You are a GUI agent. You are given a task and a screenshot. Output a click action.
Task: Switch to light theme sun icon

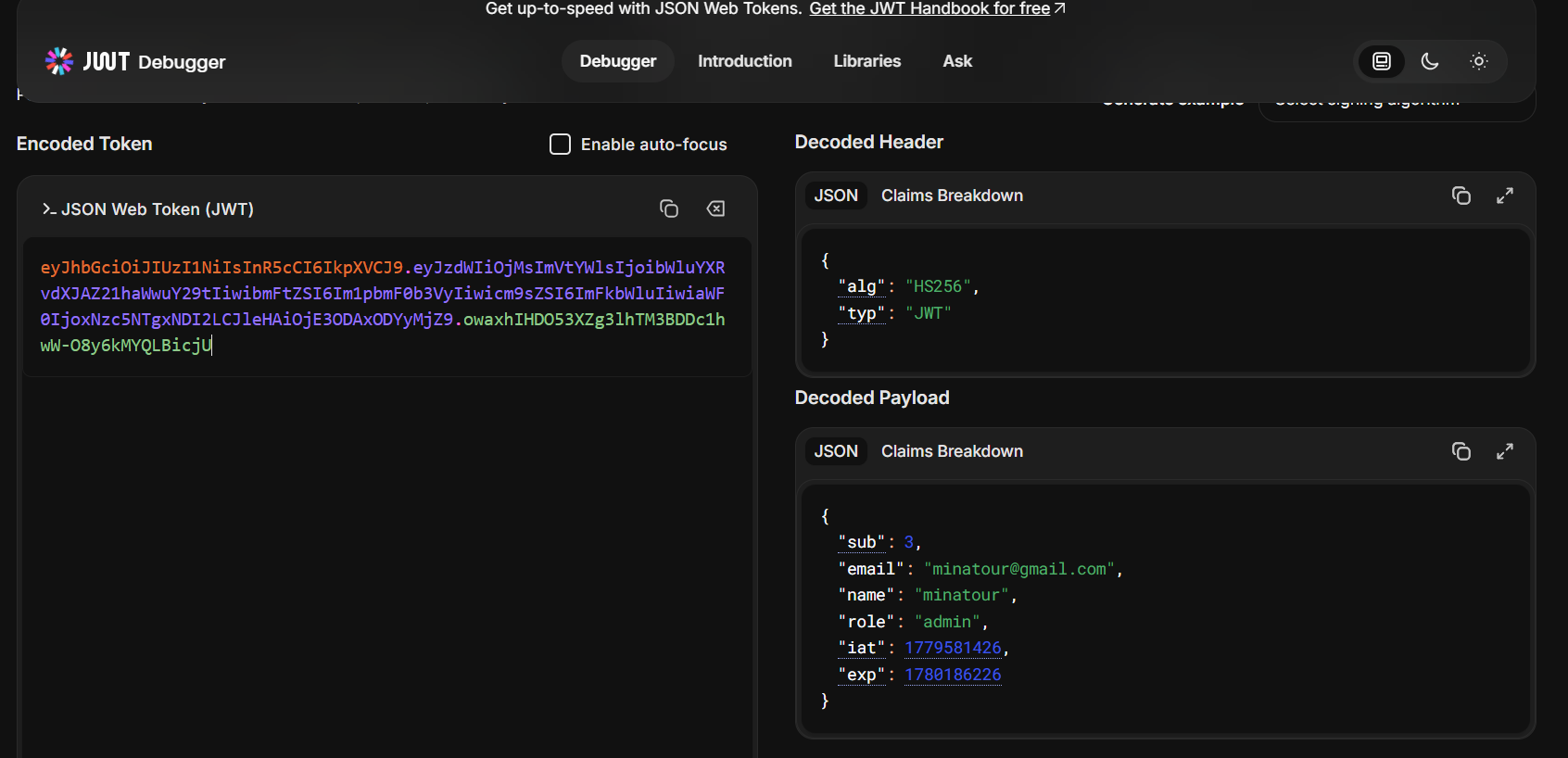coord(1479,61)
